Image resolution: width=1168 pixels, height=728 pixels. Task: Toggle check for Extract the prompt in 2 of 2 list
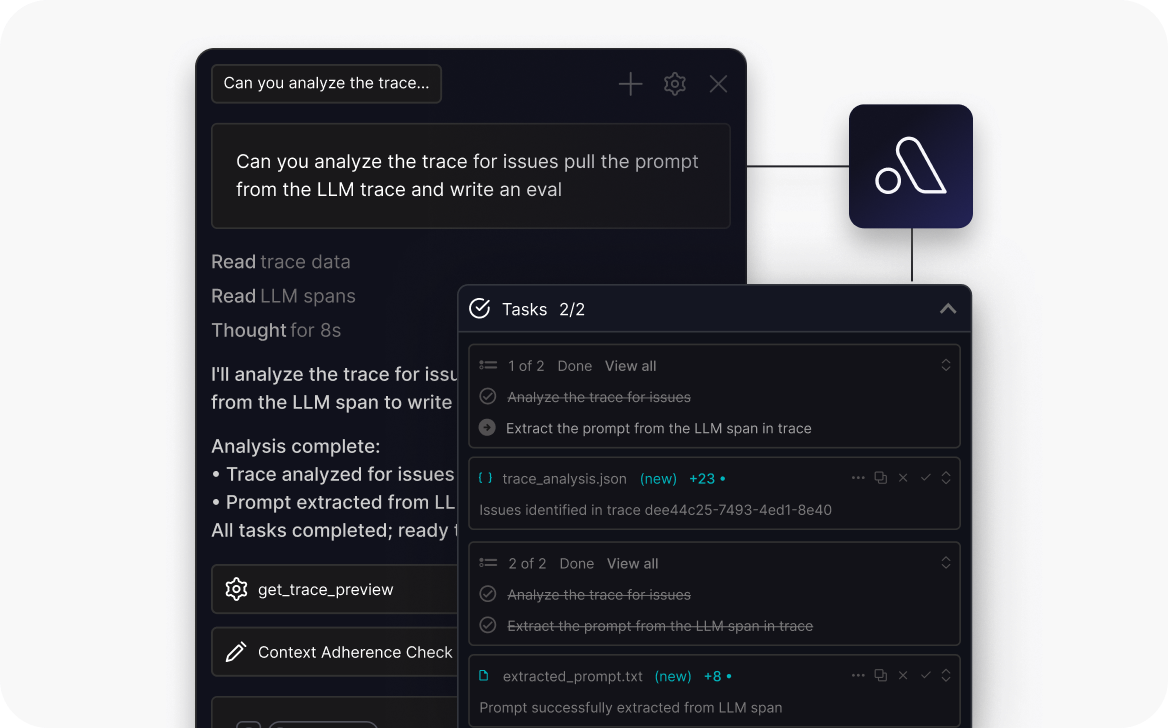click(488, 626)
